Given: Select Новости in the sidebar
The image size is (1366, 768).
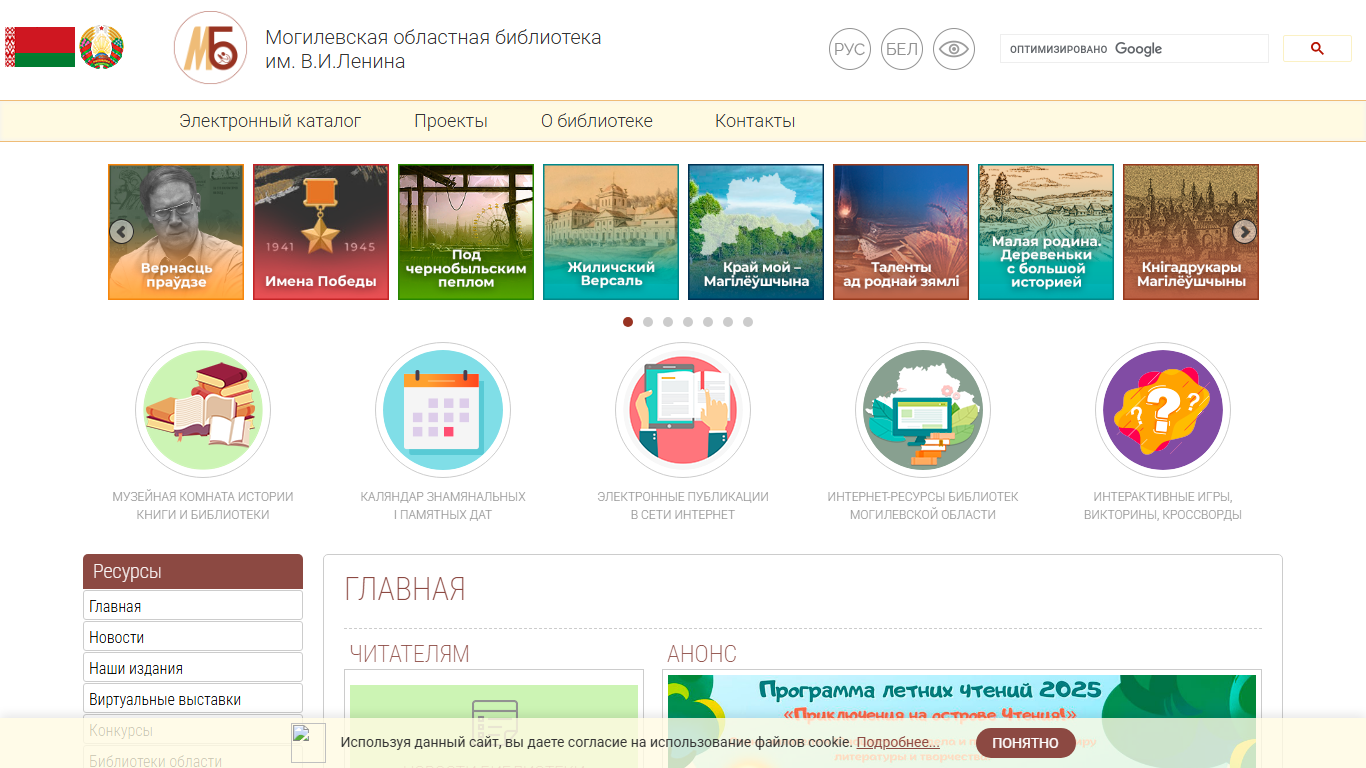Looking at the screenshot, I should pyautogui.click(x=193, y=637).
